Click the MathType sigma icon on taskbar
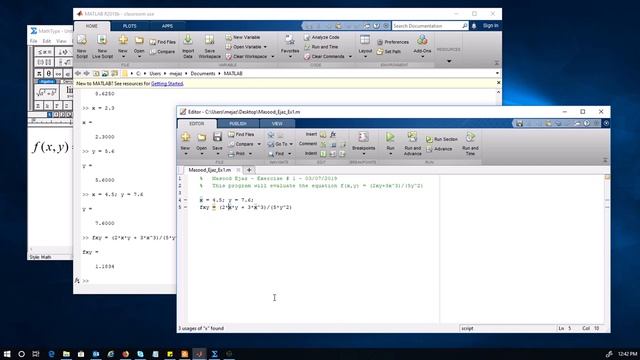Image resolution: width=640 pixels, height=360 pixels. pos(214,354)
